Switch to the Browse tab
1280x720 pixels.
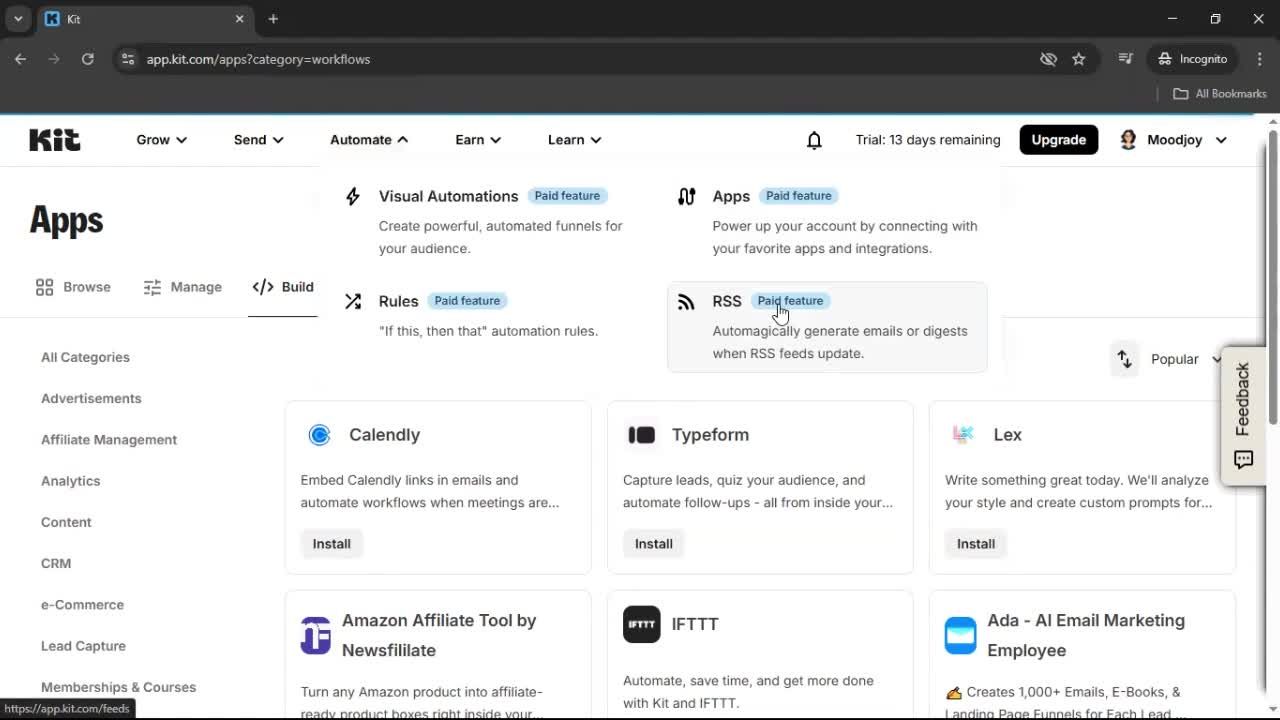72,287
